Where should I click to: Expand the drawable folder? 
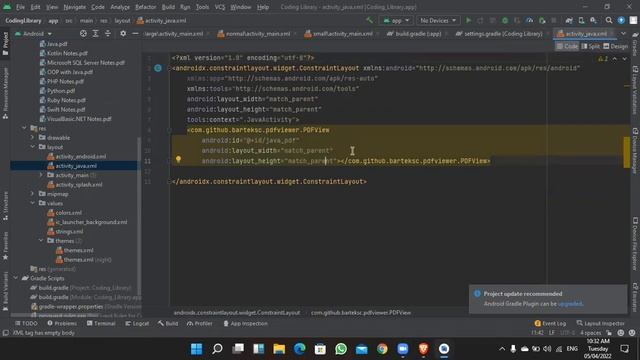point(33,138)
